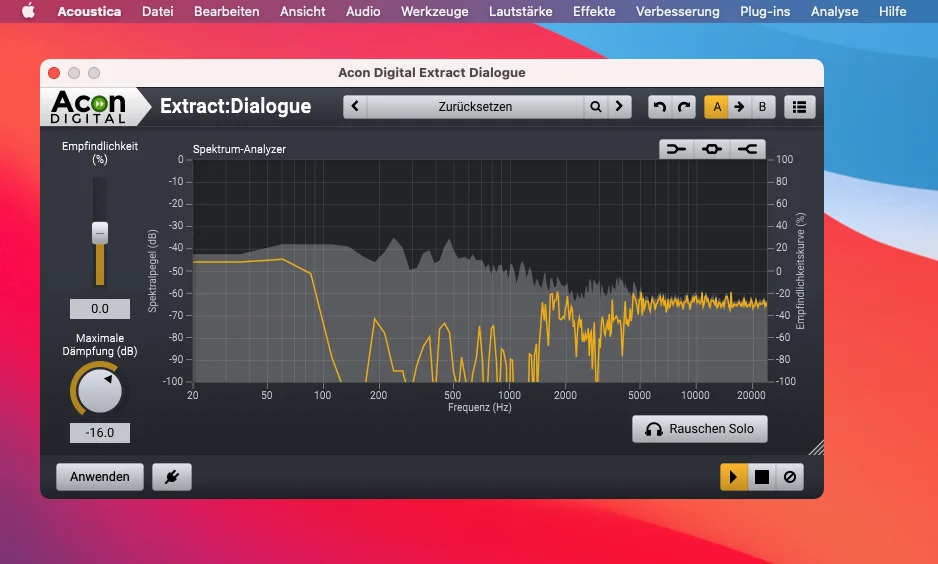Stop preview playback
The height and width of the screenshot is (564, 938).
point(762,477)
